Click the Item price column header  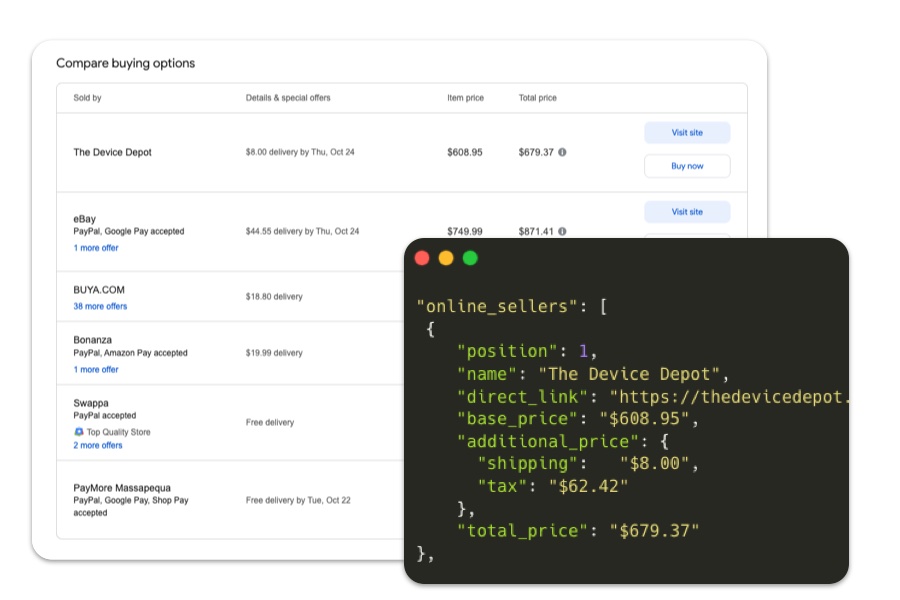pos(465,98)
